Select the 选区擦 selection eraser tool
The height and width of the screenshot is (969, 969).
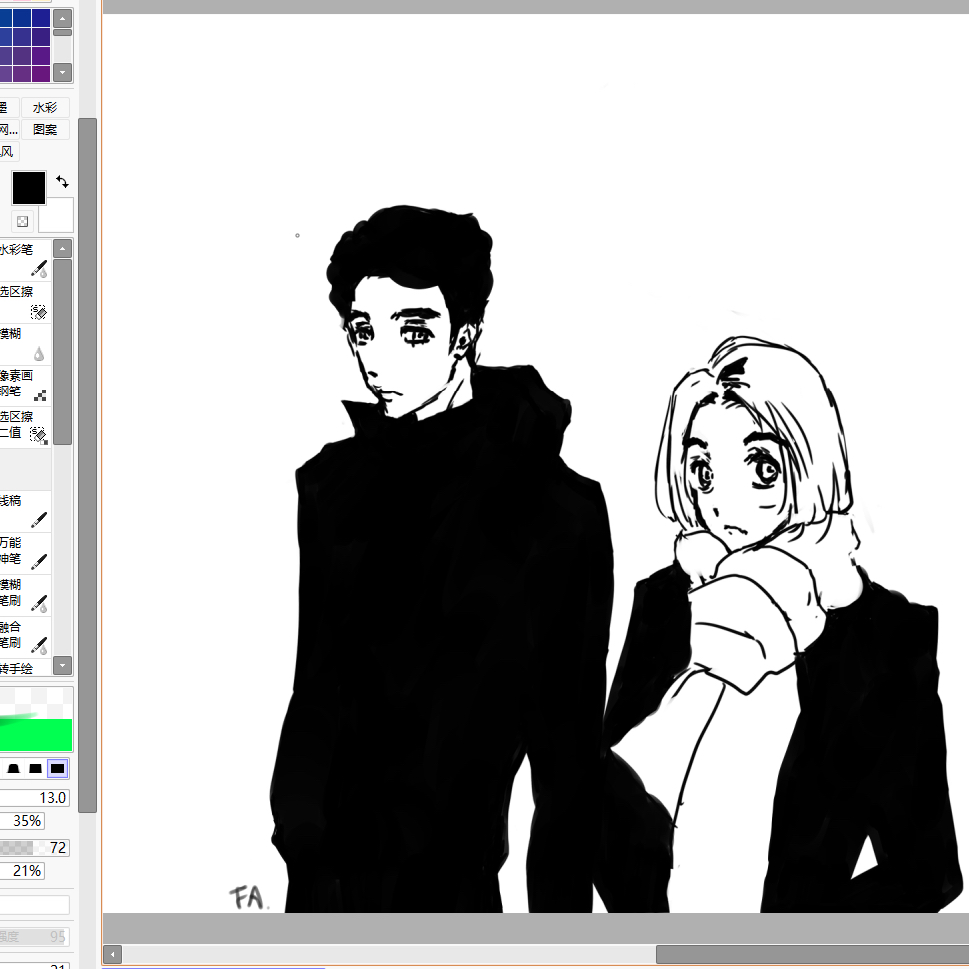point(24,301)
